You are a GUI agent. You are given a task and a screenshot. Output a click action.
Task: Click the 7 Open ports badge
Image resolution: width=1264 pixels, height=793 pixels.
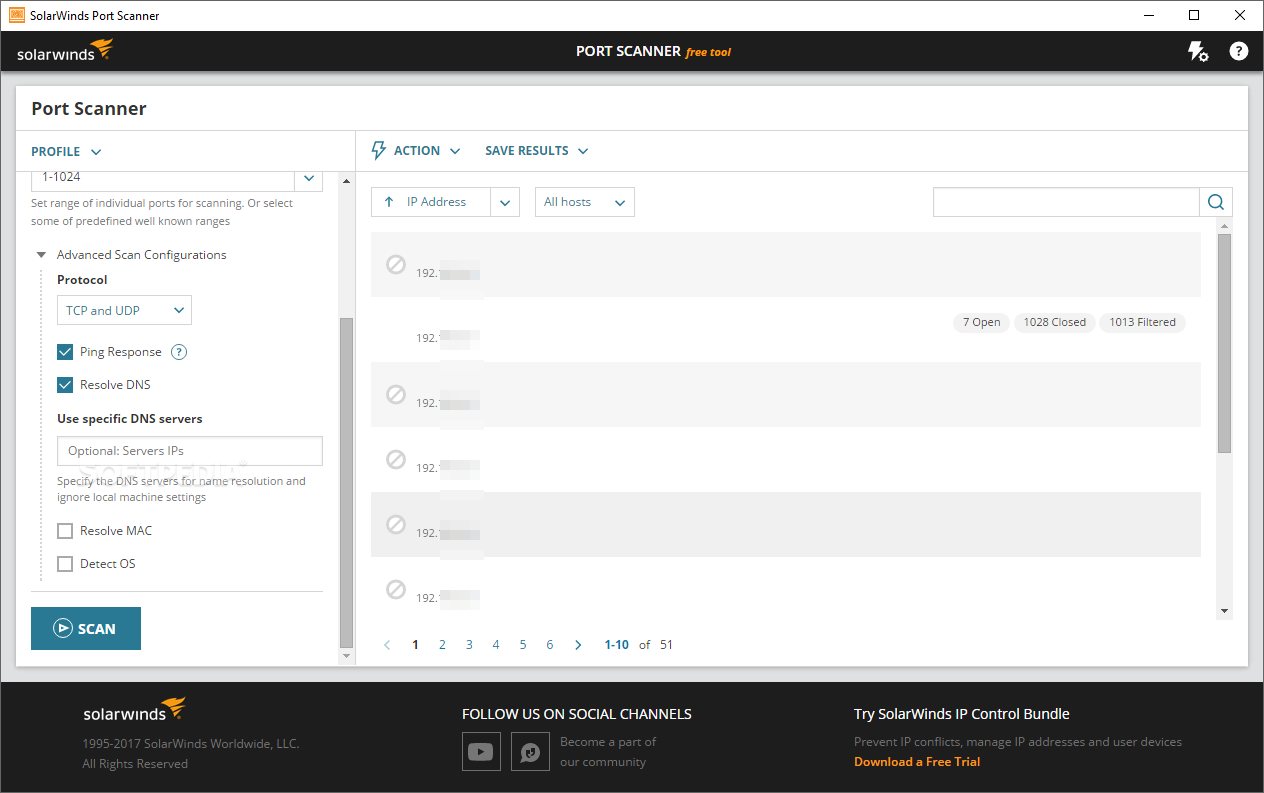click(981, 322)
